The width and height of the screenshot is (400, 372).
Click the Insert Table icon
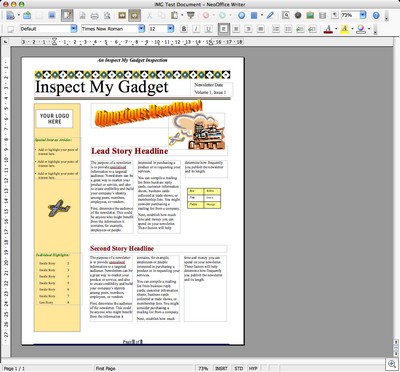[254, 15]
